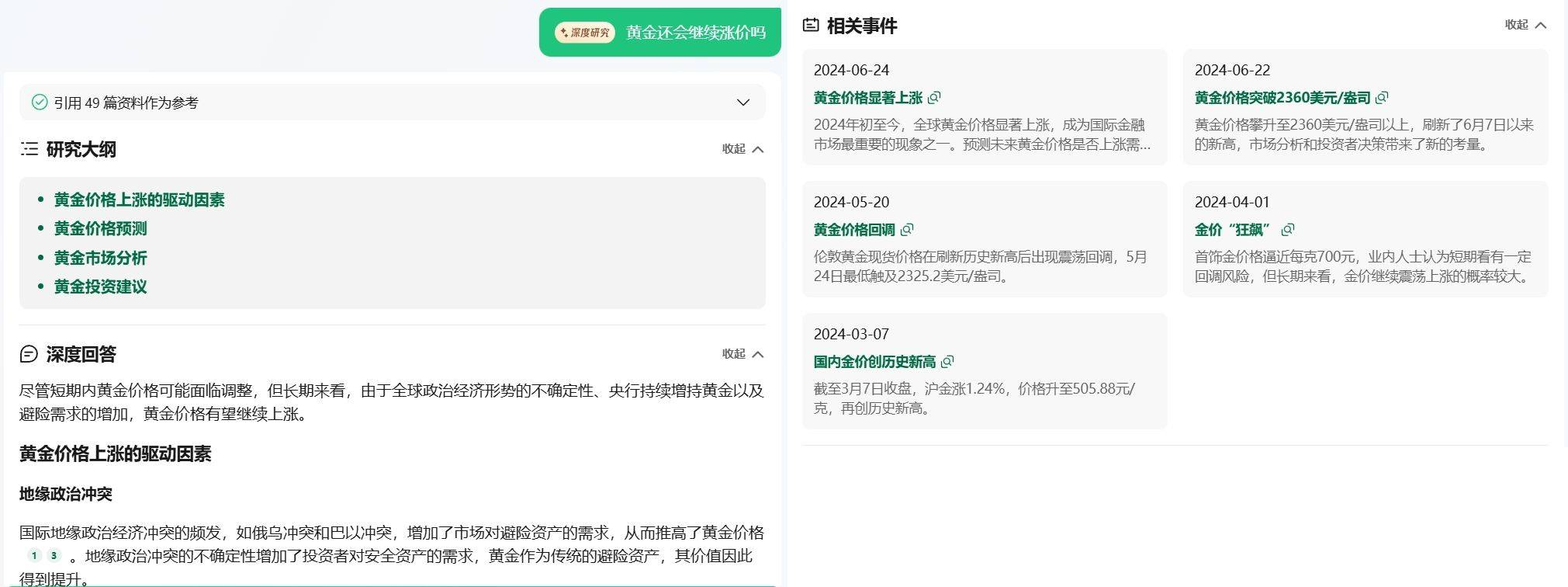The image size is (1568, 587).
Task: Open link icon beside 金价"狂飙"
Action: click(1288, 230)
